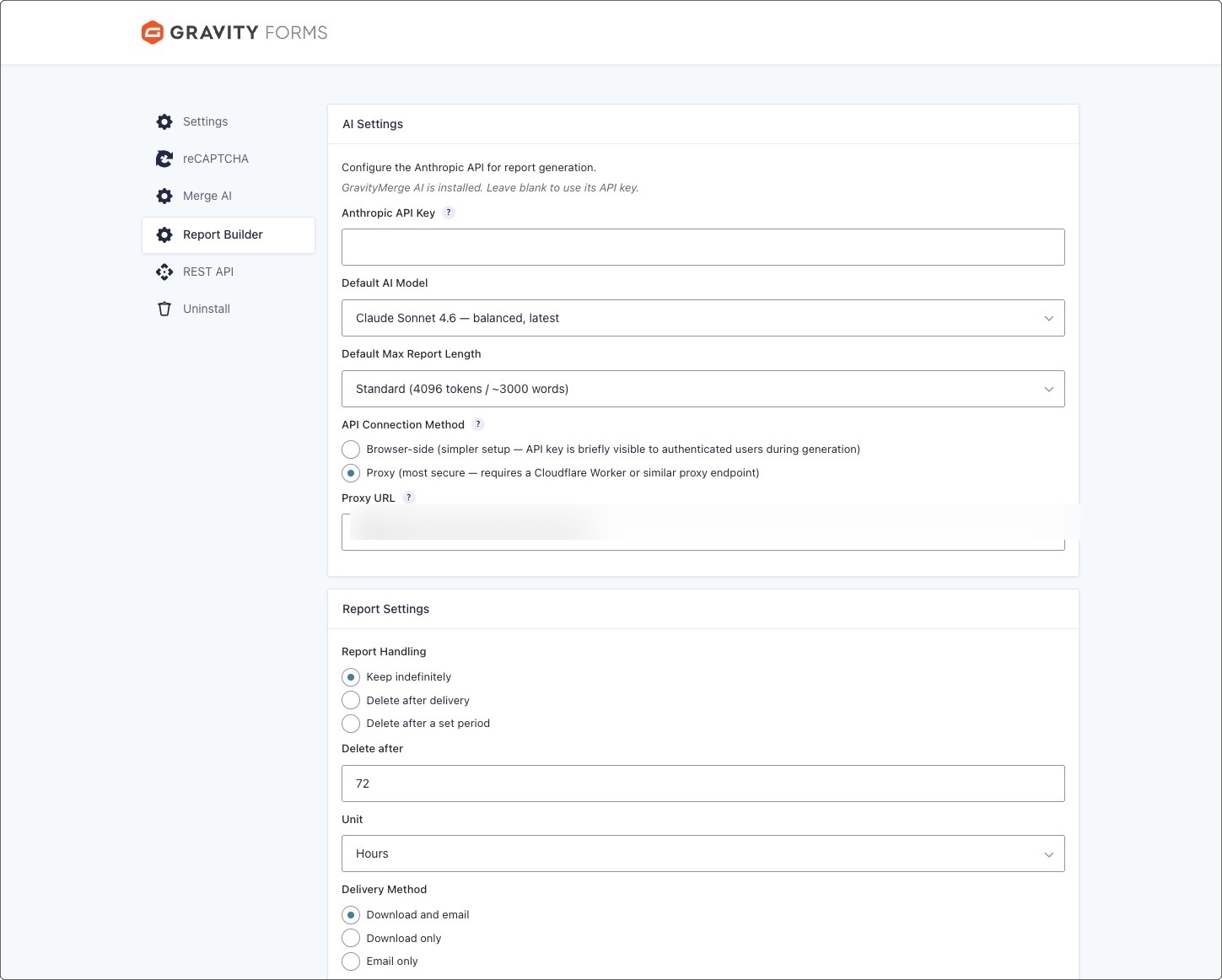Click the Proxy URL help tooltip icon

click(409, 498)
